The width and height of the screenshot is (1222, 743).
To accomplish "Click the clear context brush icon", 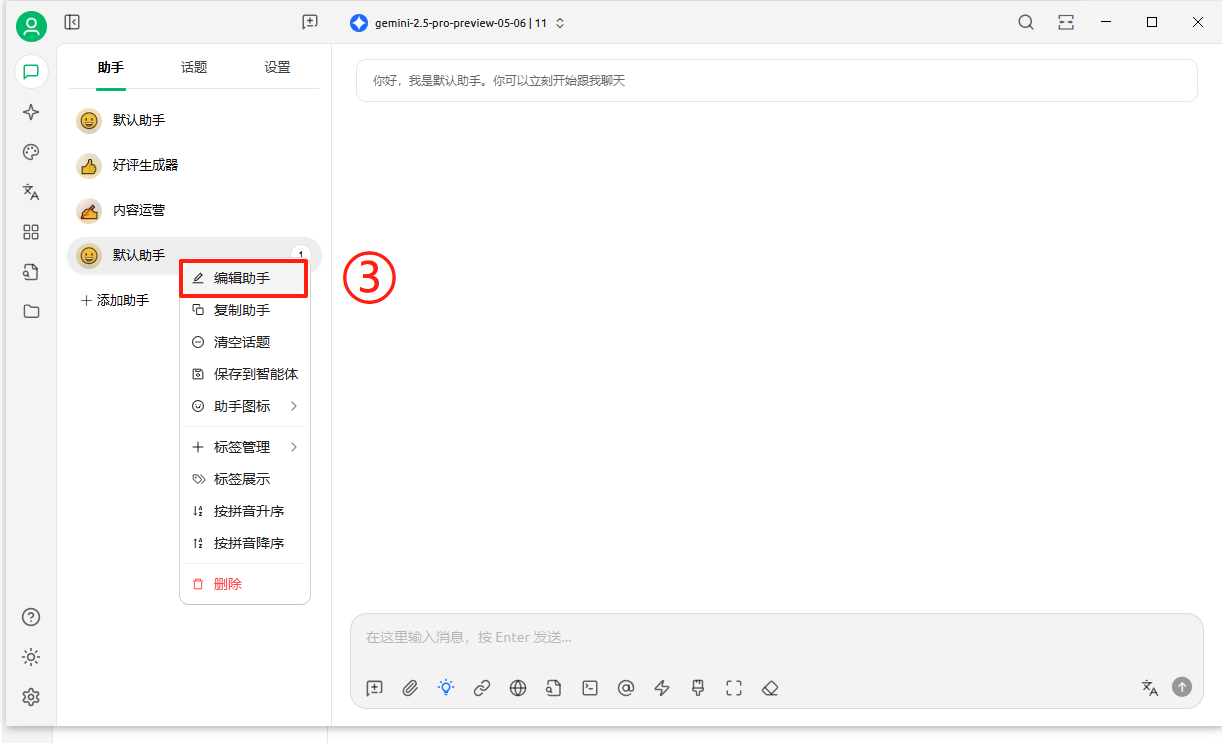I will coord(698,688).
